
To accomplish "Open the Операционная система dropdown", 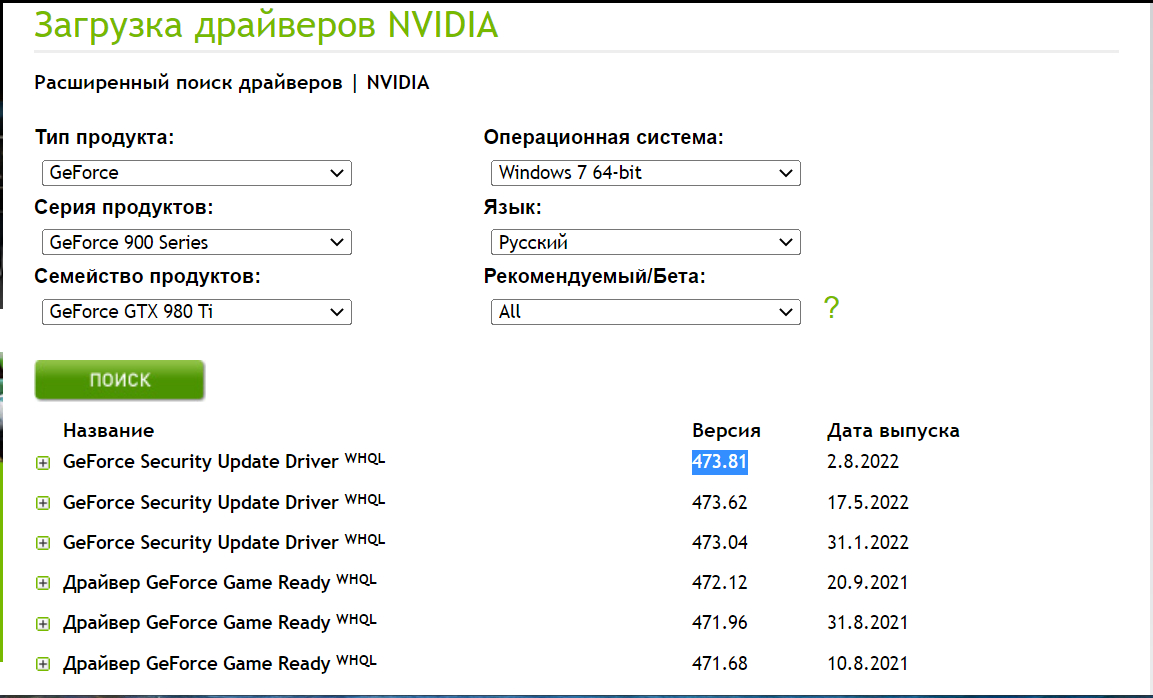I will tap(646, 173).
